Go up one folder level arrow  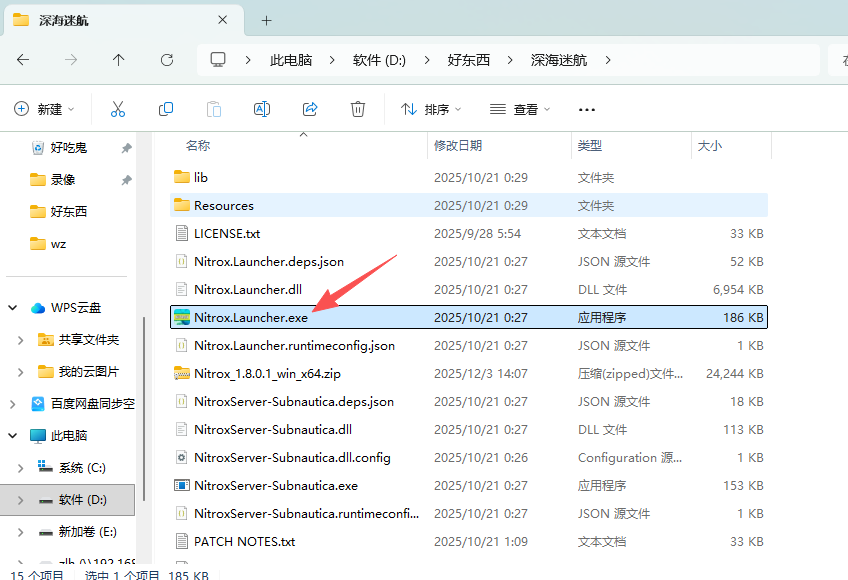point(119,60)
